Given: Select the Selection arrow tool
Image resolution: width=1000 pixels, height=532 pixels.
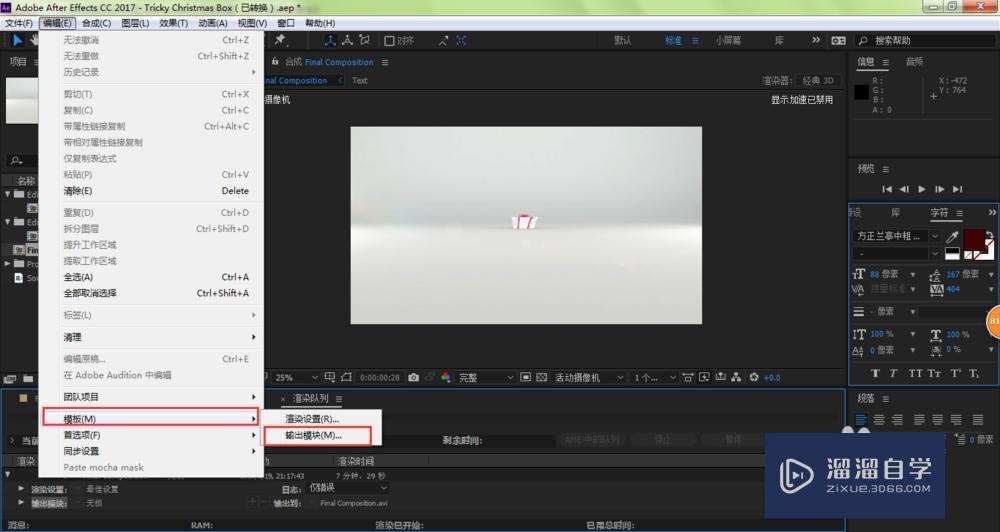Looking at the screenshot, I should coord(17,40).
